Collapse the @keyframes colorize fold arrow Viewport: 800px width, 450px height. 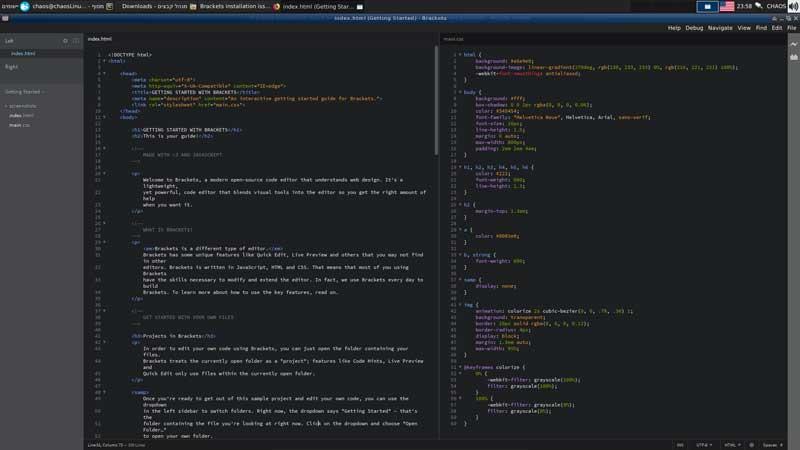pos(460,367)
